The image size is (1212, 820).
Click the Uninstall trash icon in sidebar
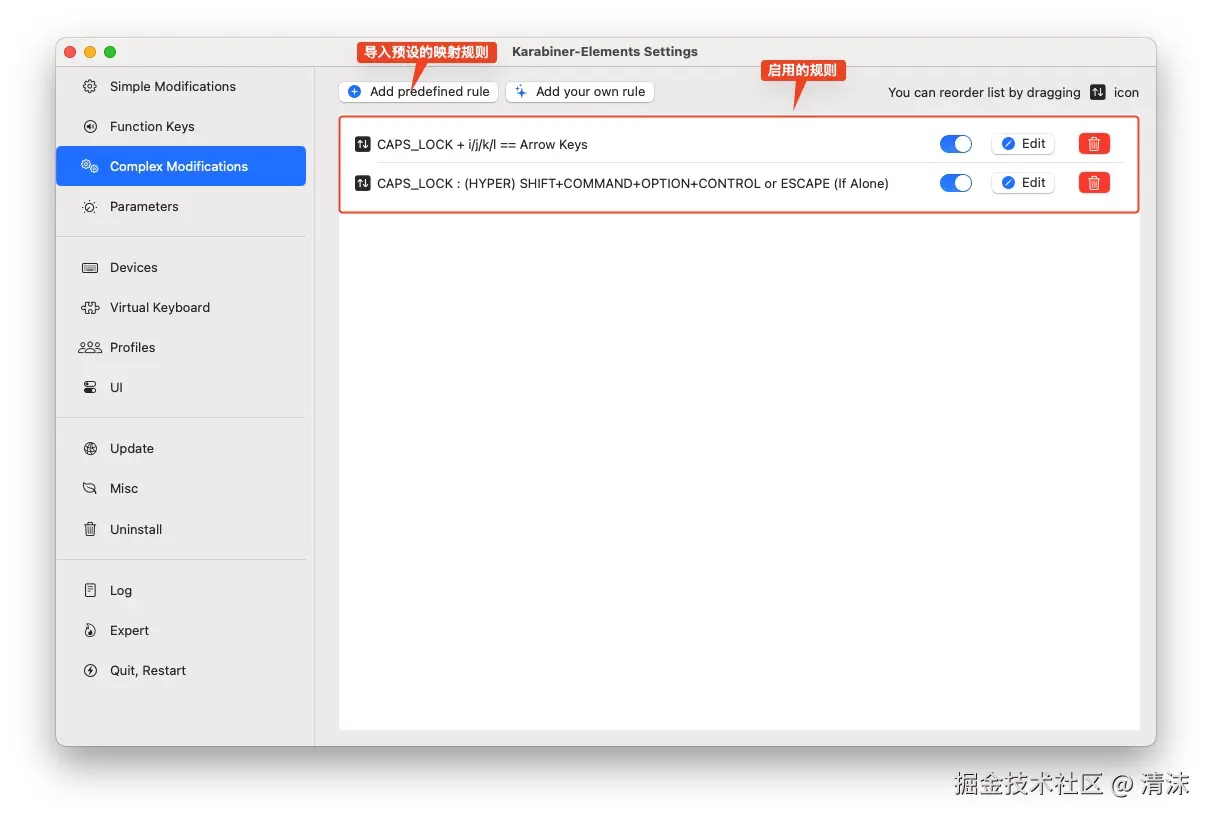tap(90, 529)
